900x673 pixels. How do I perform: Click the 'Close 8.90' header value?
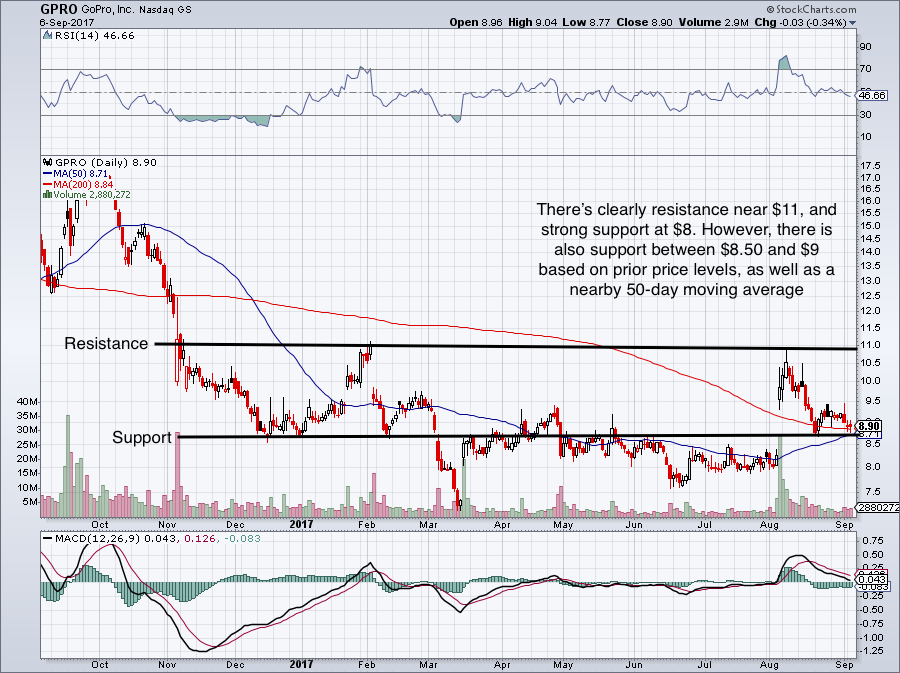(645, 22)
